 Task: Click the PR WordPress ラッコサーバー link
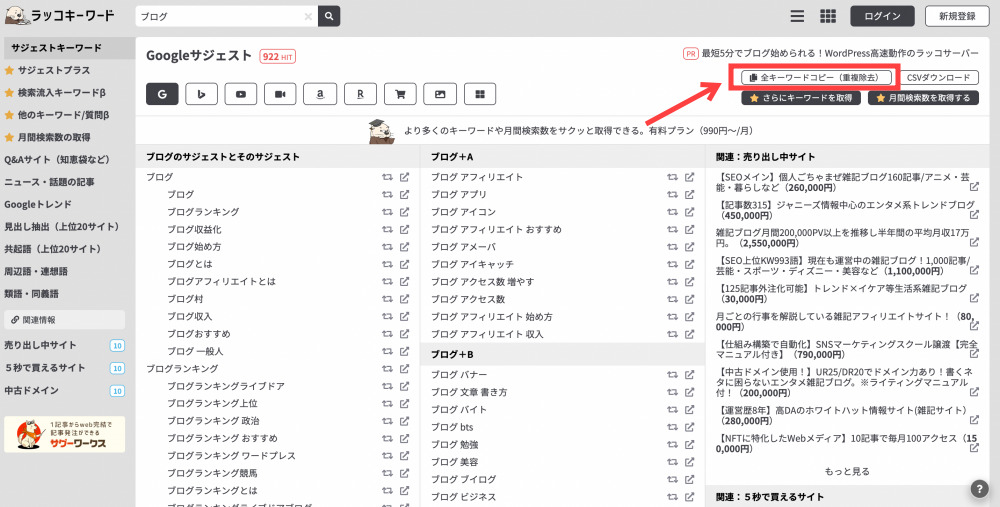(839, 54)
